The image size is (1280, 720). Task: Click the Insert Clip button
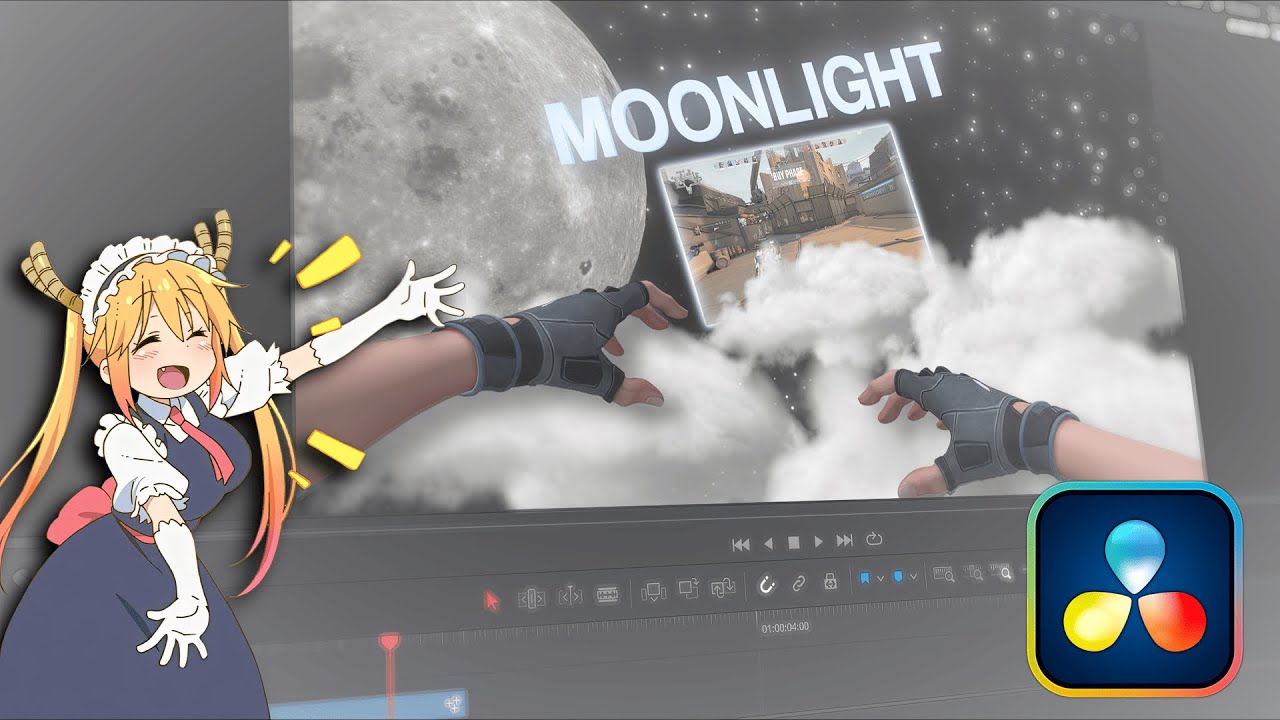point(653,591)
